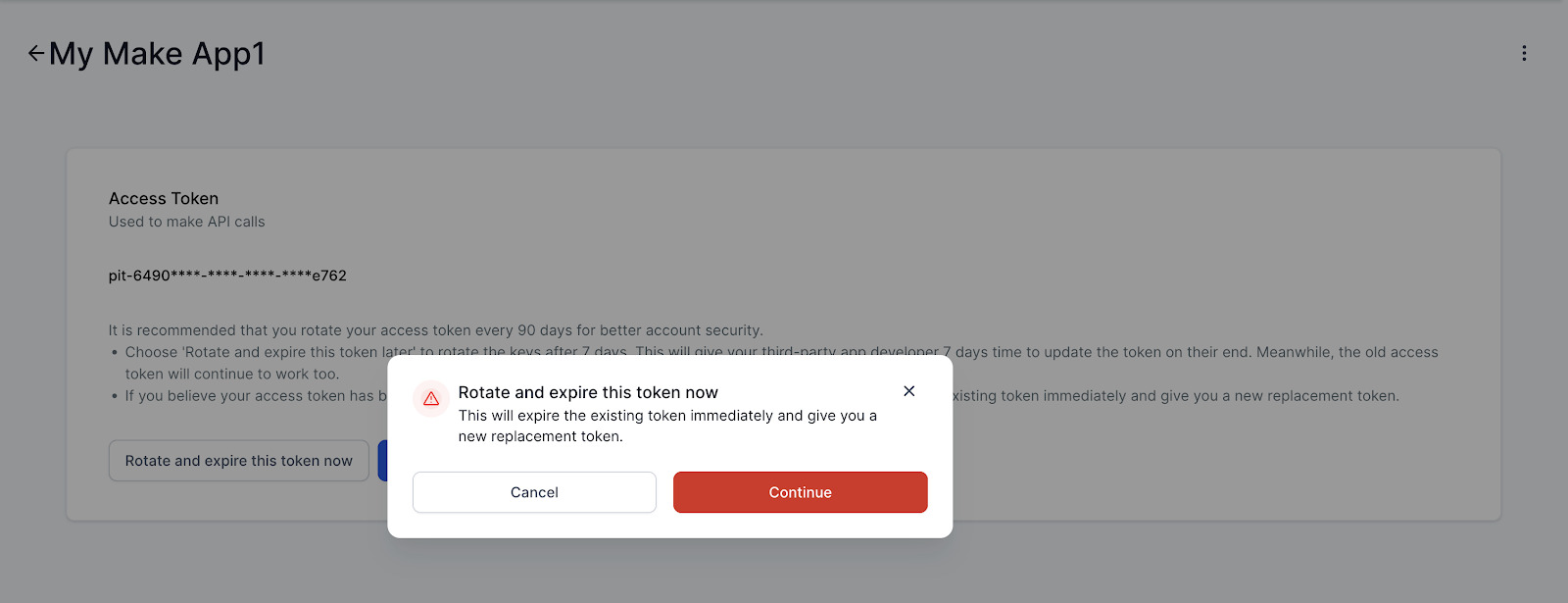Screen dimensions: 1568x603
Task: Click the My Make App1 page title
Action: pyautogui.click(x=157, y=53)
